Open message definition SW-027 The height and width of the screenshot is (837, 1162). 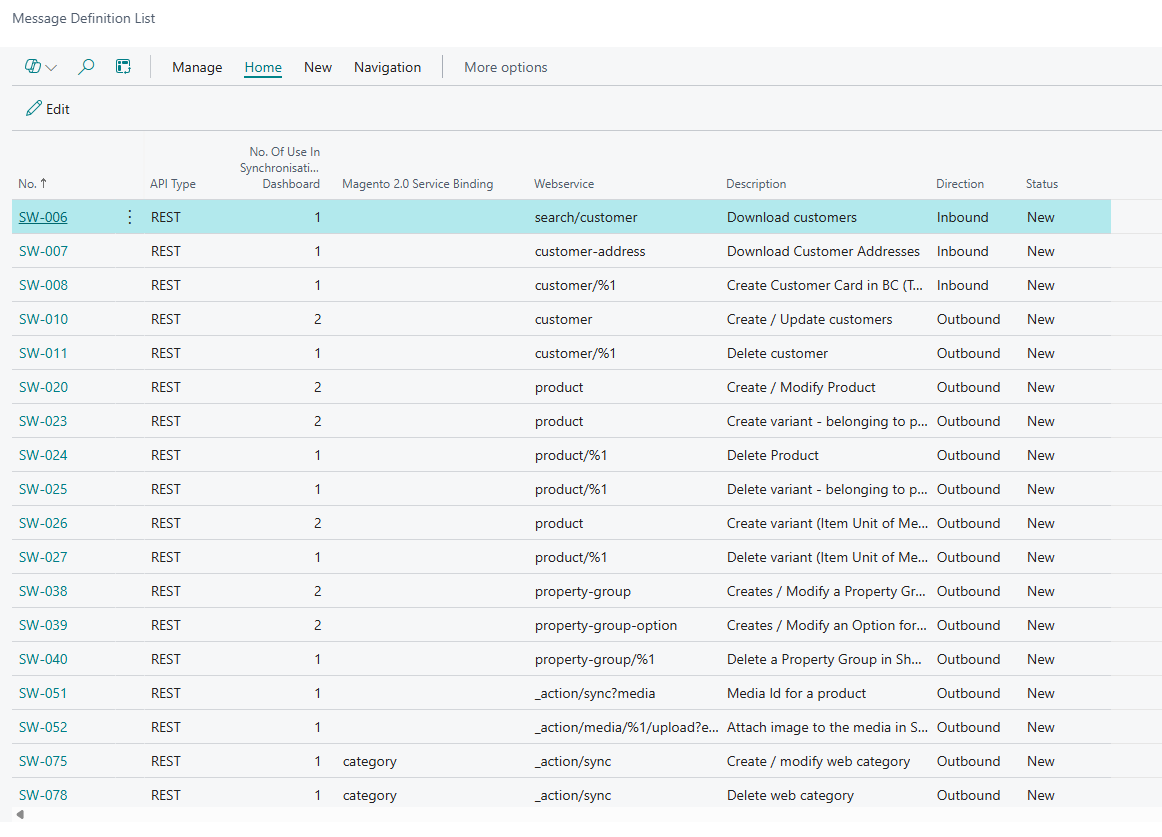tap(43, 558)
